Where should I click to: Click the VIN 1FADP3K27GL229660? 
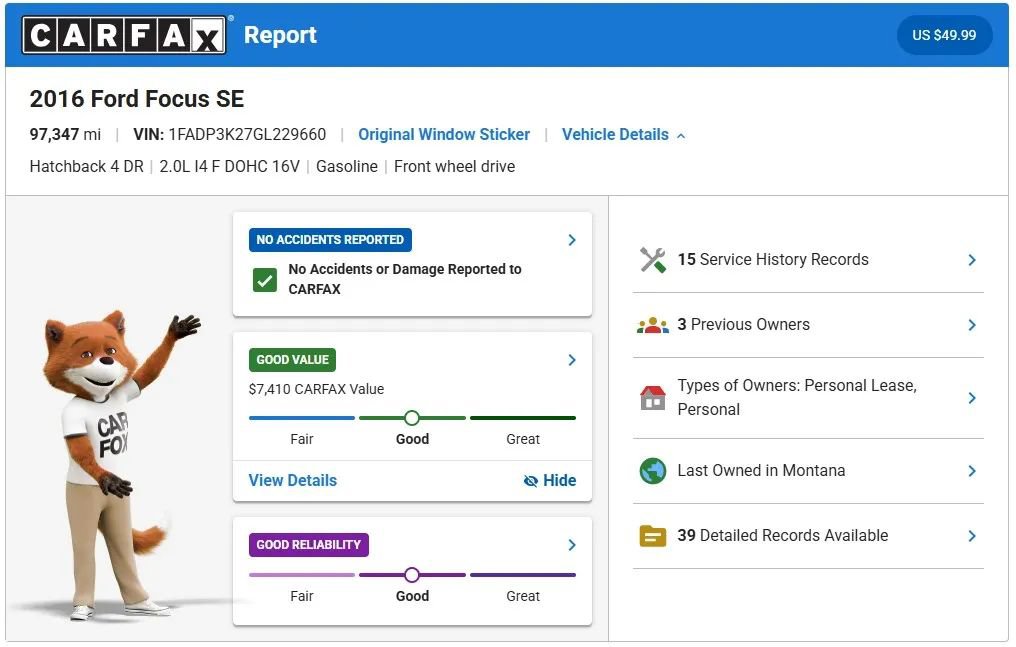pyautogui.click(x=229, y=135)
